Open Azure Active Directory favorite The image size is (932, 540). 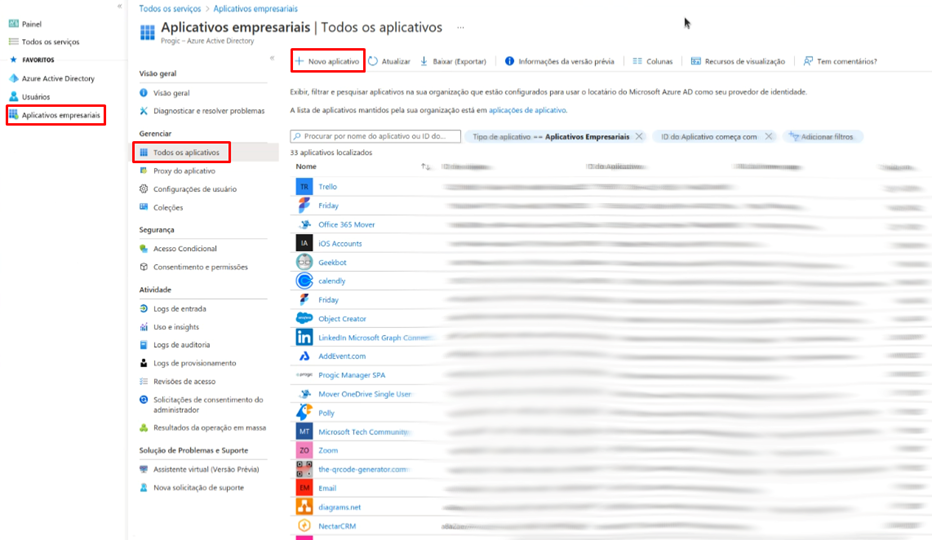pyautogui.click(x=58, y=79)
